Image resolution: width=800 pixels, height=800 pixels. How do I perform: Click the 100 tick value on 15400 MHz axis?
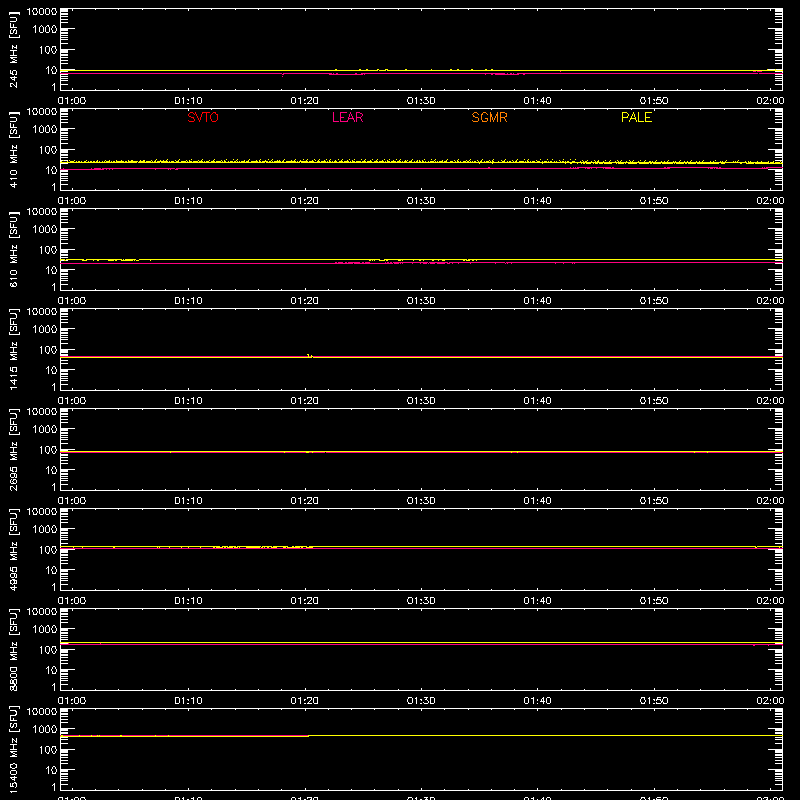[48, 749]
